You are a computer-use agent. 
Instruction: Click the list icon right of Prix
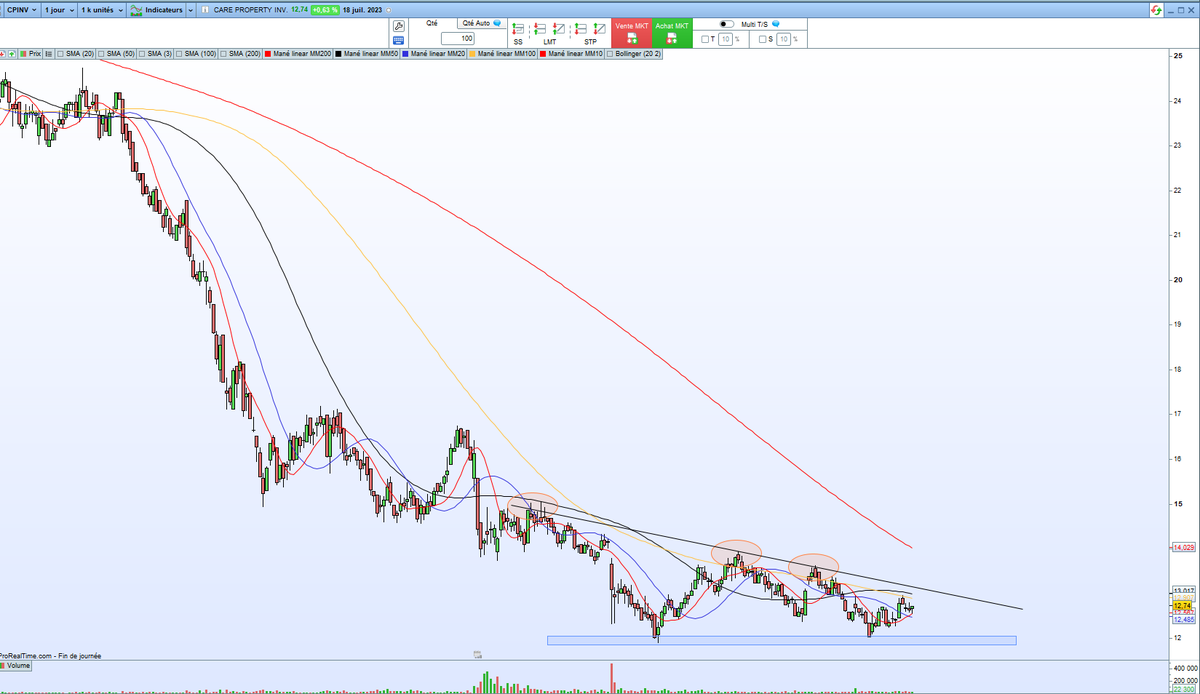49,54
